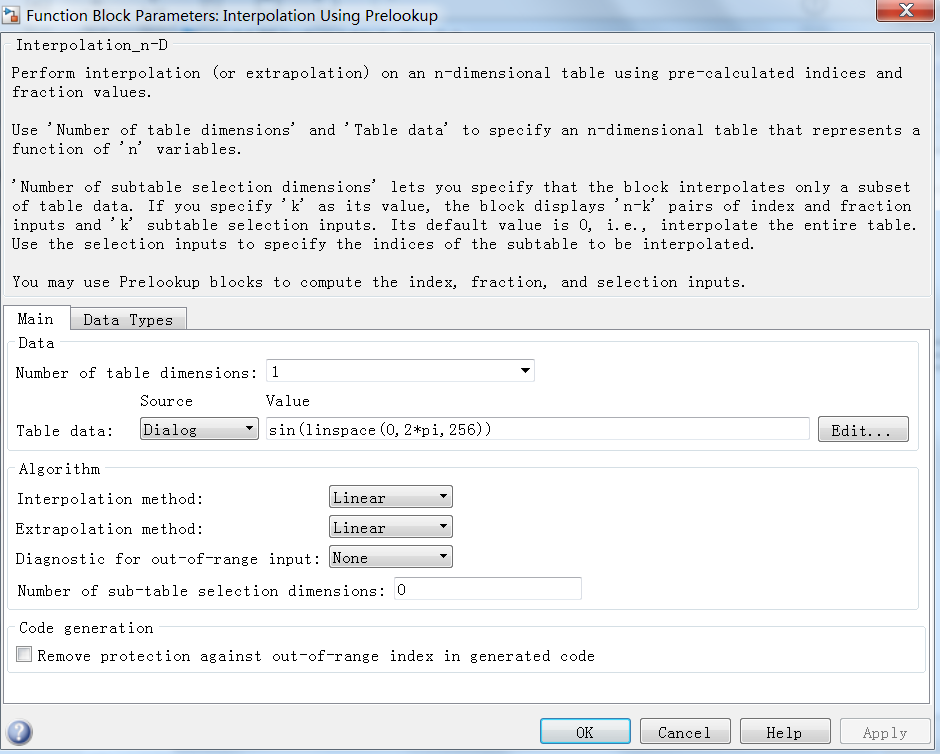Select the Main tab
This screenshot has height=754, width=940.
click(x=37, y=318)
